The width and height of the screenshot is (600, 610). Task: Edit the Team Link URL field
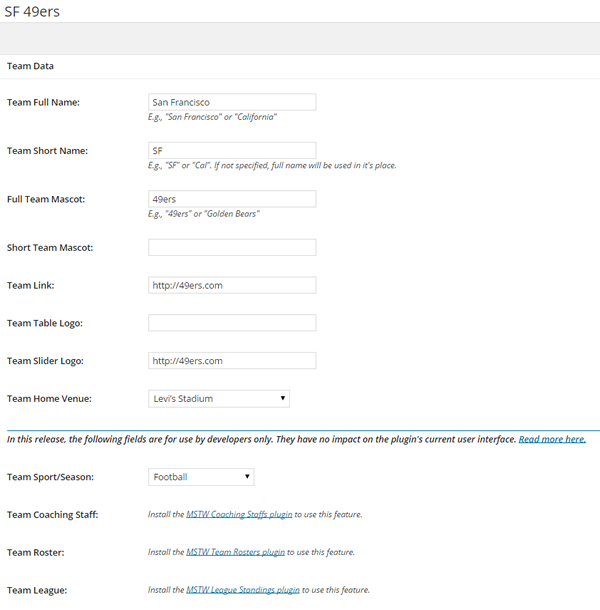click(x=232, y=285)
